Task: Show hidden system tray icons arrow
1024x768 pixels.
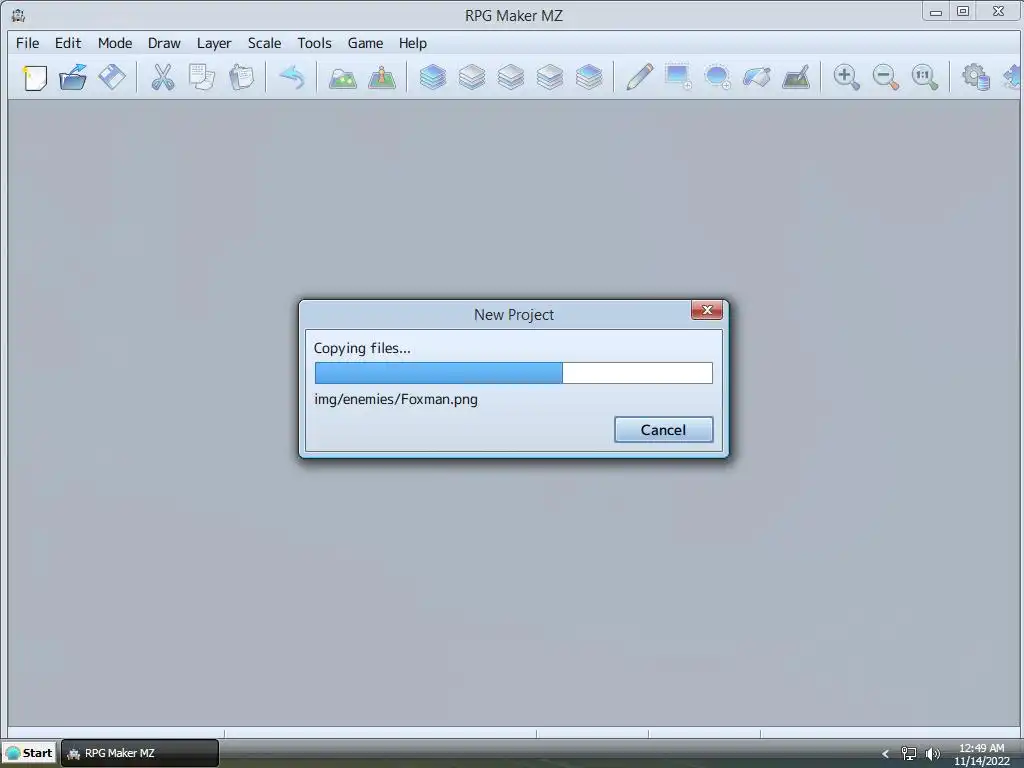Action: tap(886, 754)
